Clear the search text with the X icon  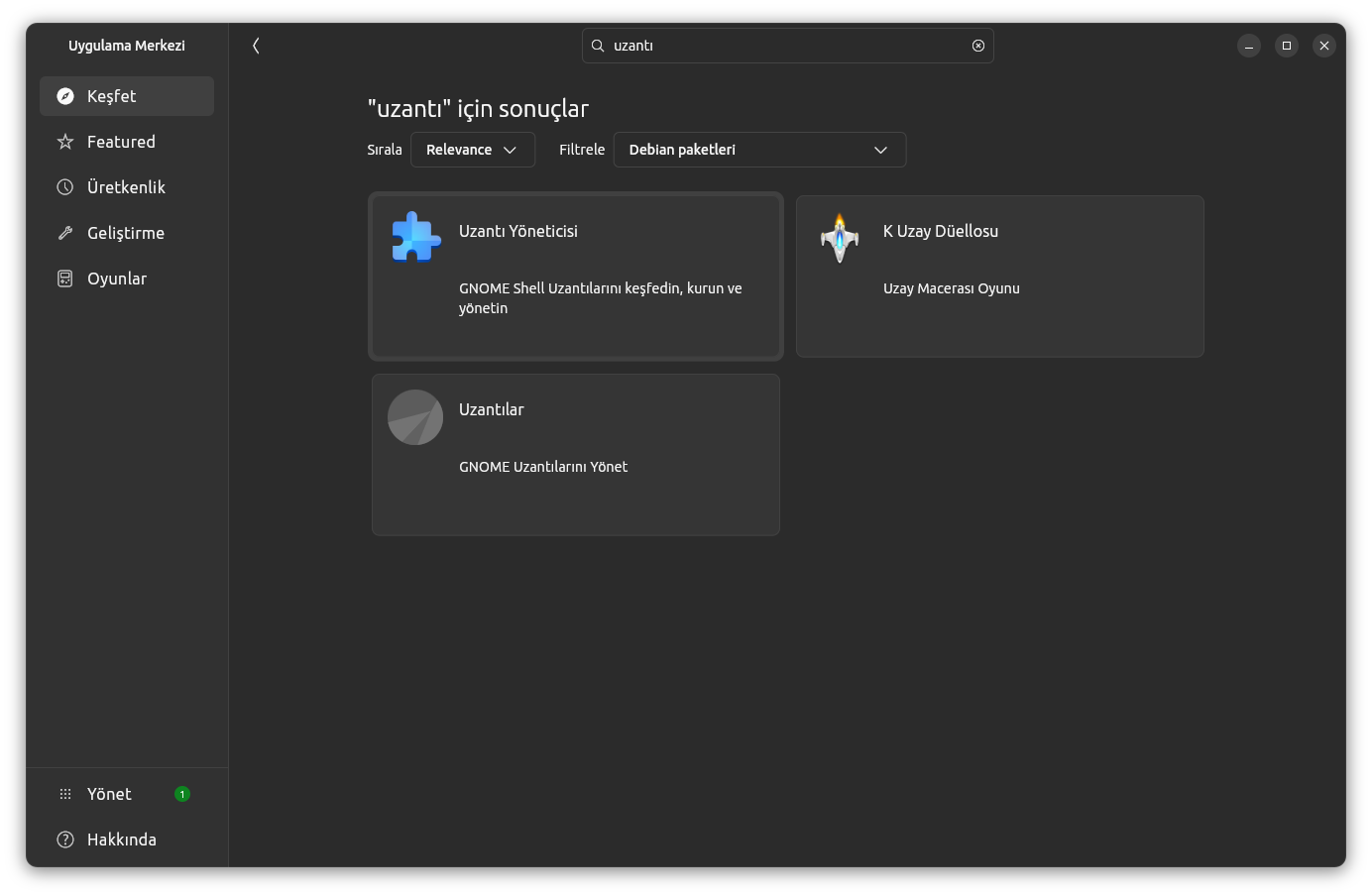tap(978, 46)
